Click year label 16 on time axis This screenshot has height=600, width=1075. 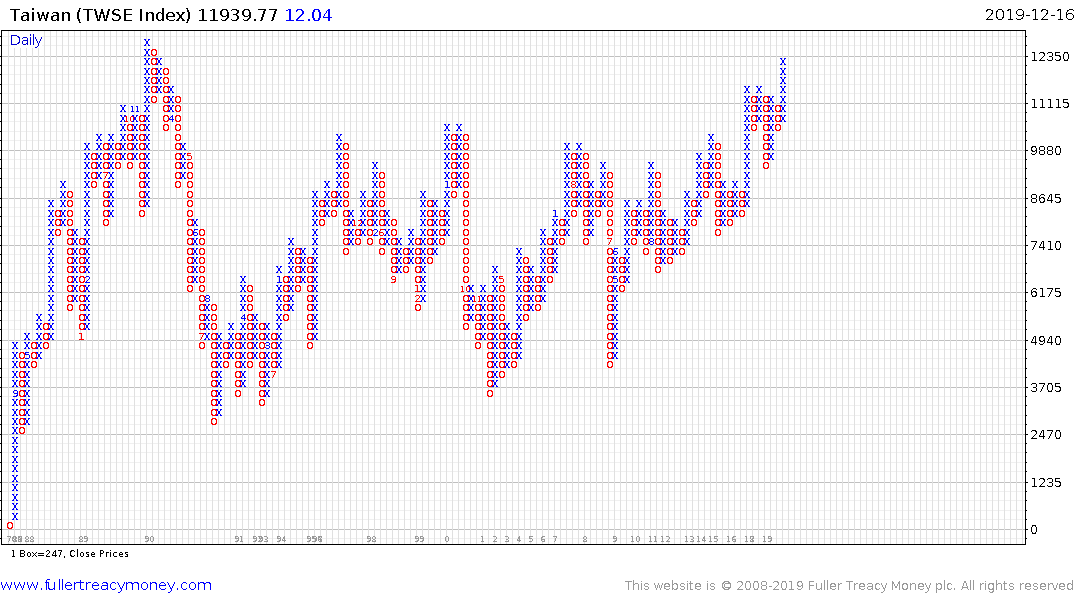(732, 539)
